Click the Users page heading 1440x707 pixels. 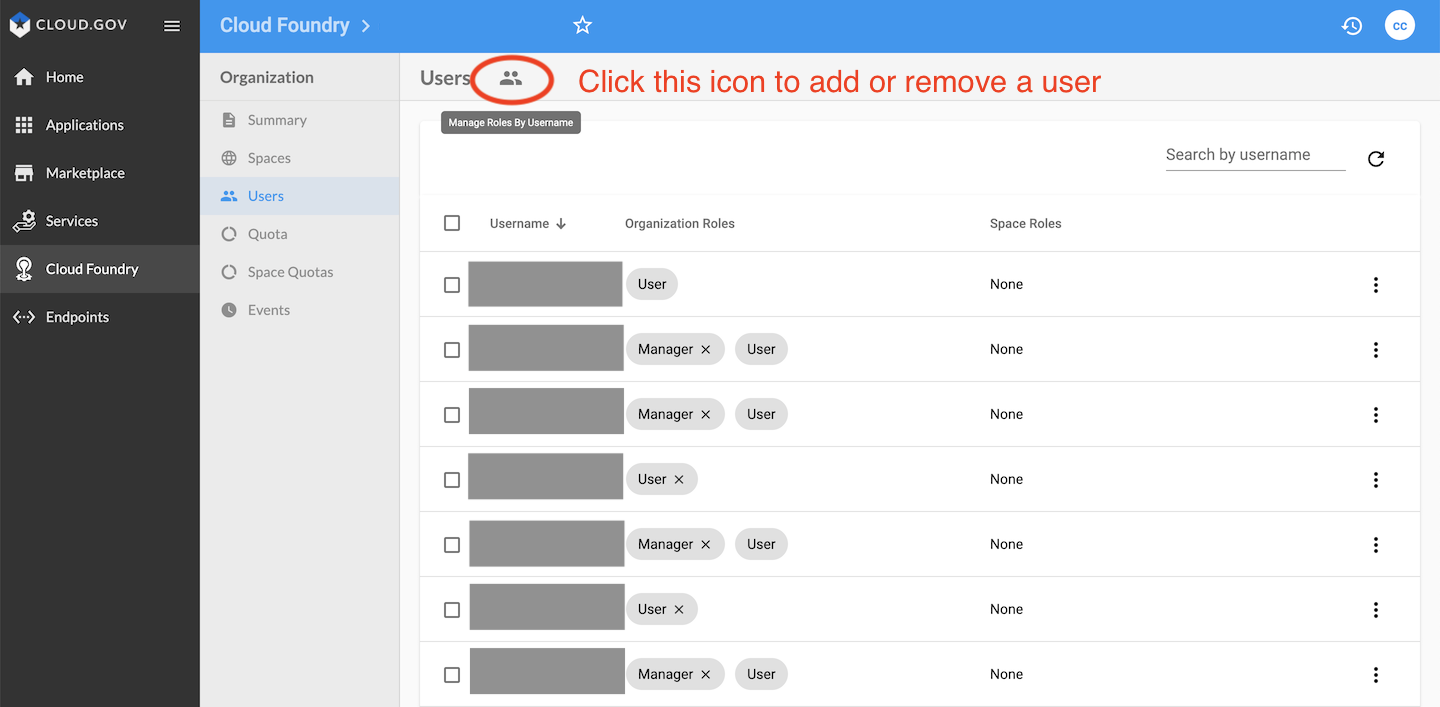pos(445,78)
